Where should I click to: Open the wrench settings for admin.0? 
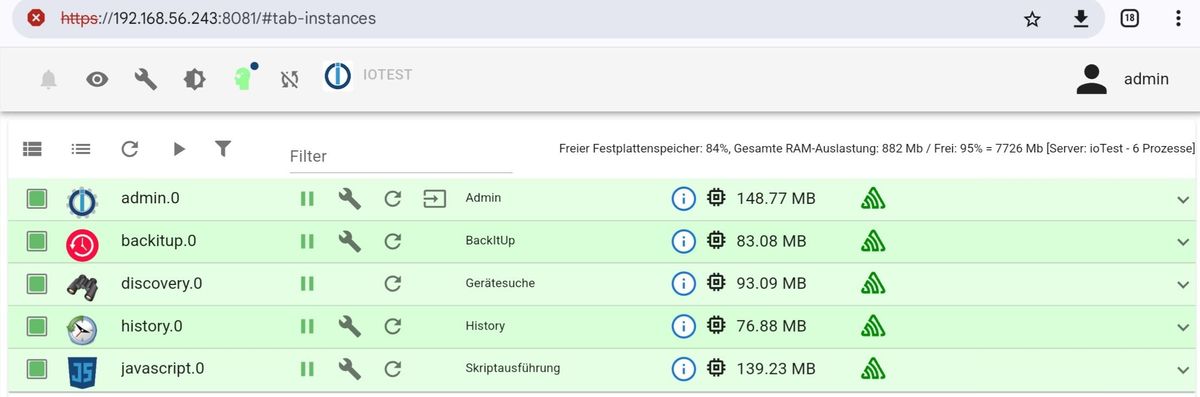point(349,198)
